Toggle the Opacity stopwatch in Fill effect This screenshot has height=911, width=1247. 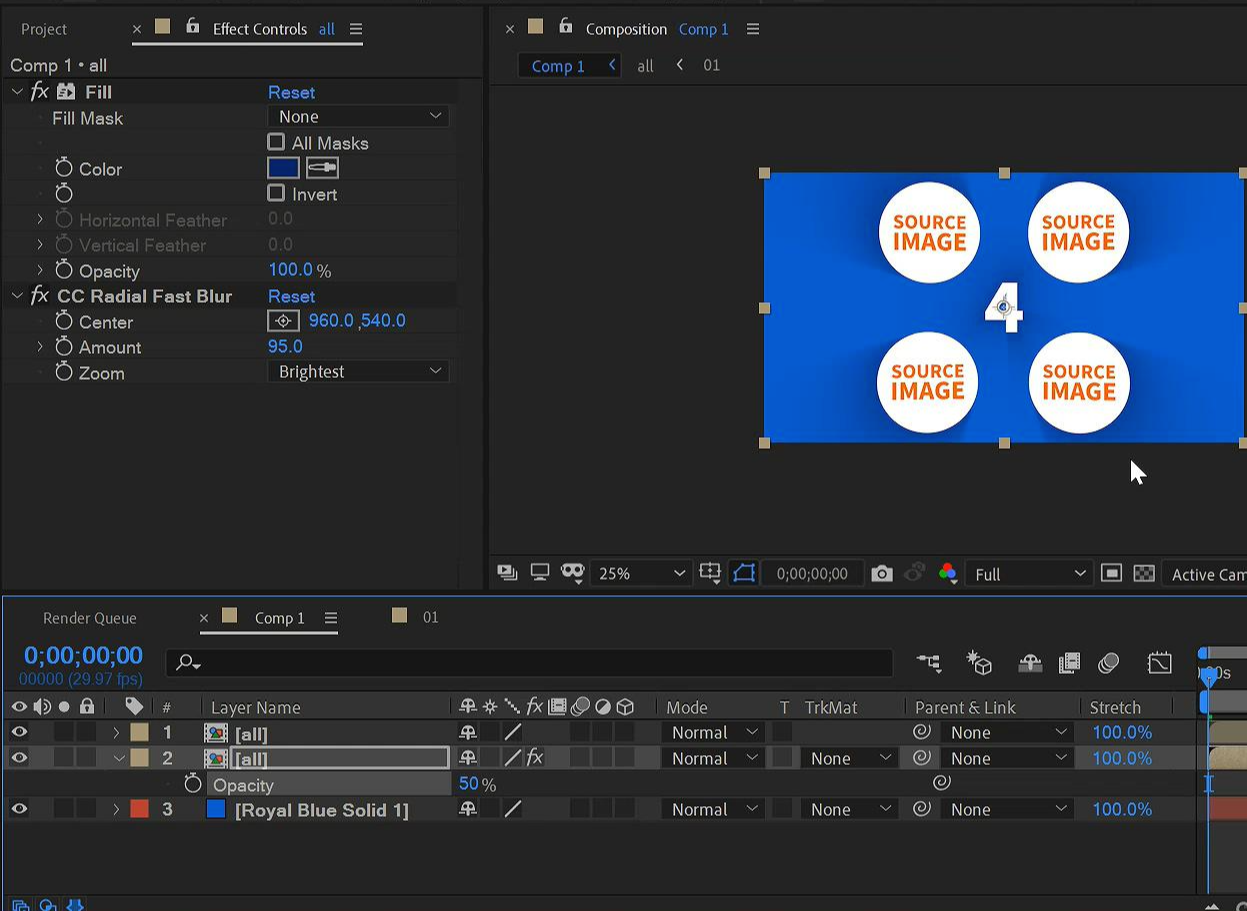[64, 270]
